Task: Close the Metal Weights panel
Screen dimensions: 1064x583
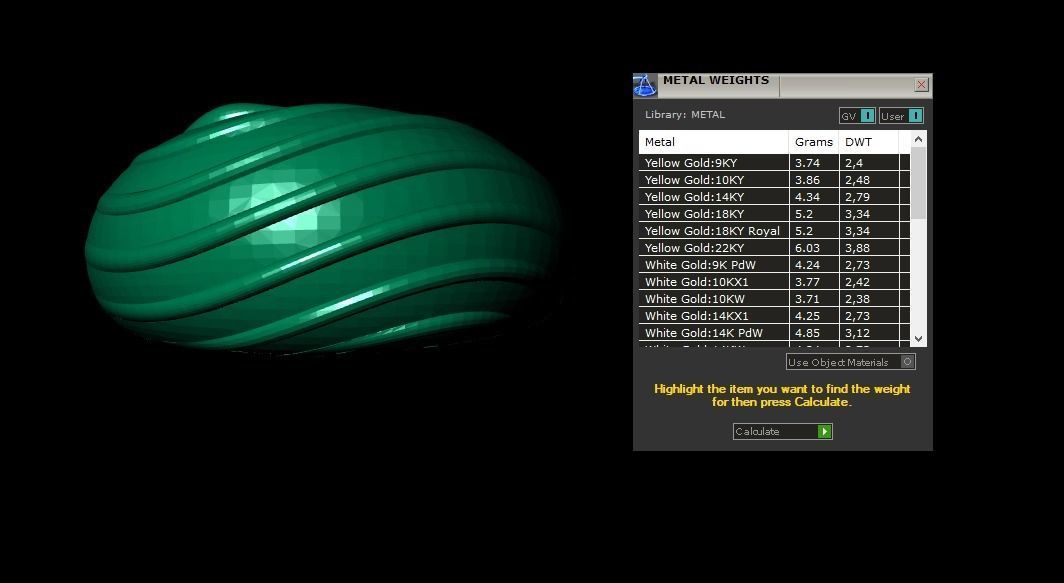Action: pyautogui.click(x=921, y=85)
